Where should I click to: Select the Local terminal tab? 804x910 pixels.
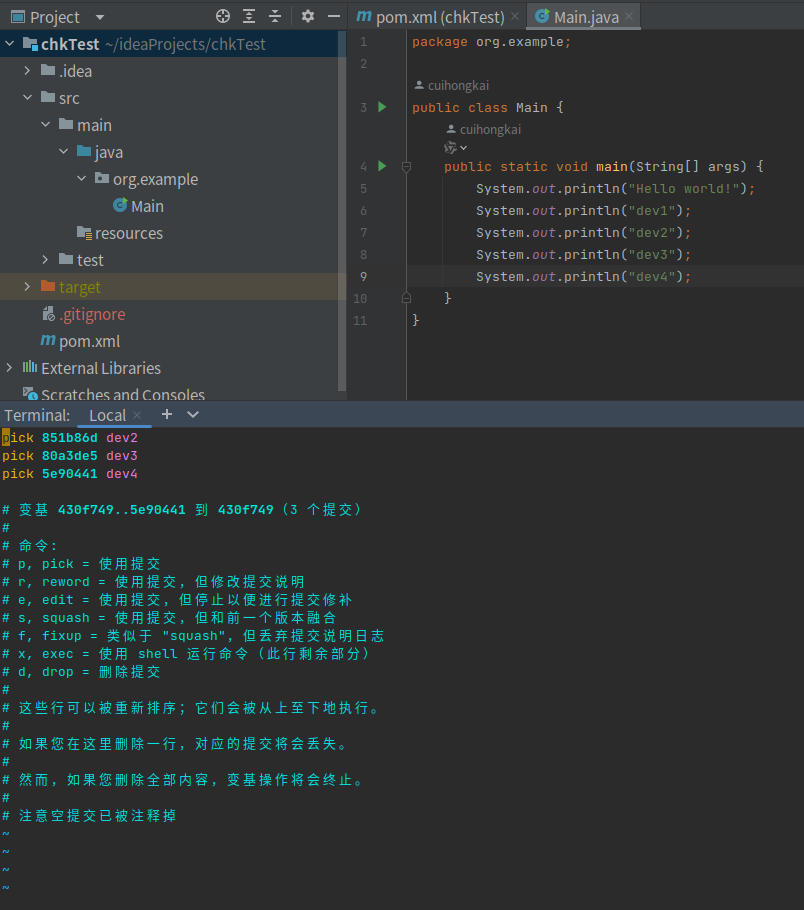coord(107,415)
